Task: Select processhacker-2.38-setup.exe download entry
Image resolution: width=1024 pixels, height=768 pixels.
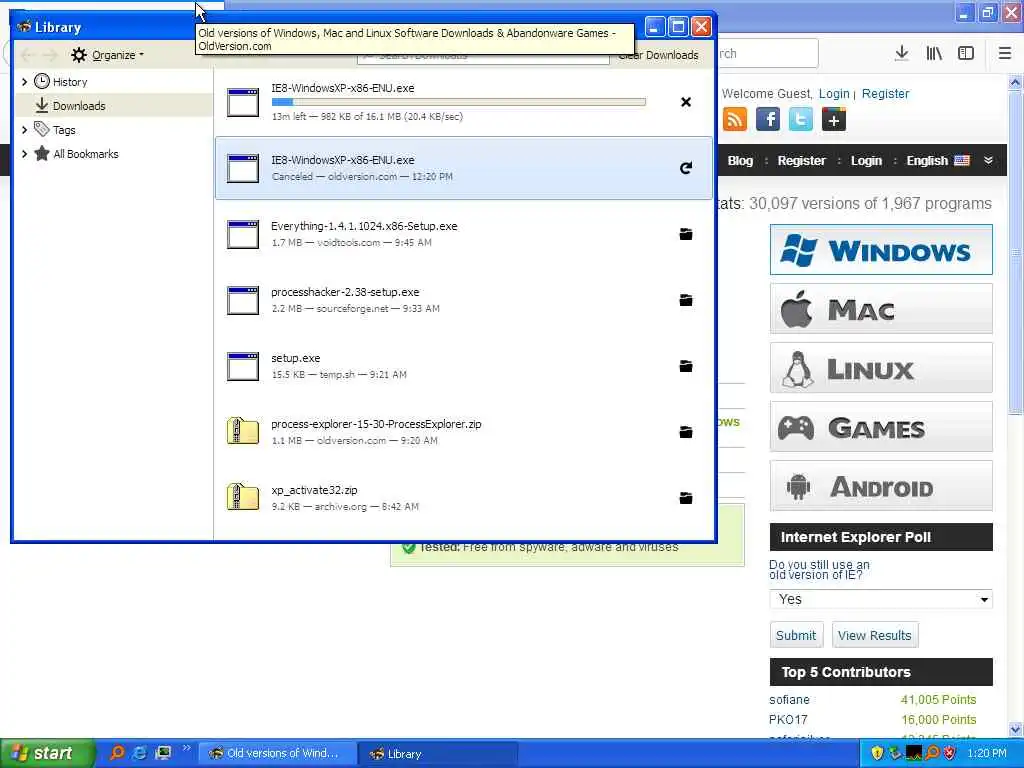Action: point(464,300)
